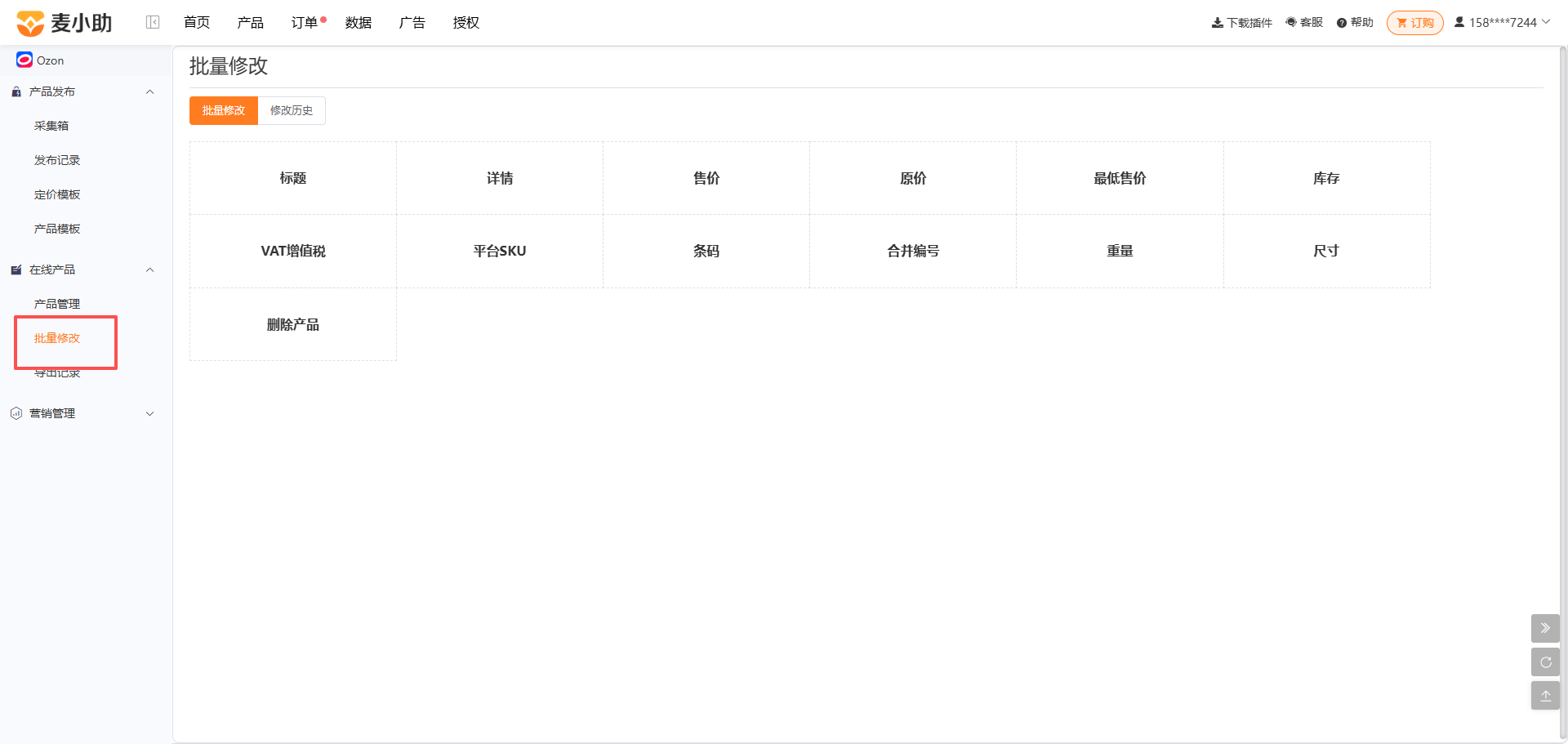The image size is (1568, 744).
Task: Click the back-to-top floating button
Action: pos(1545,696)
